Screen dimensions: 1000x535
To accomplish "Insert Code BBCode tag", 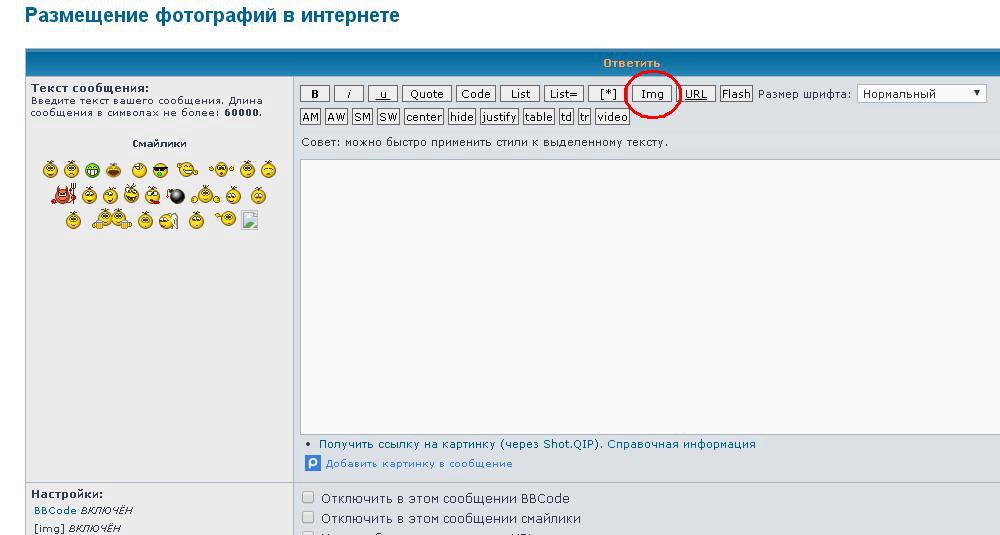I will [x=476, y=94].
